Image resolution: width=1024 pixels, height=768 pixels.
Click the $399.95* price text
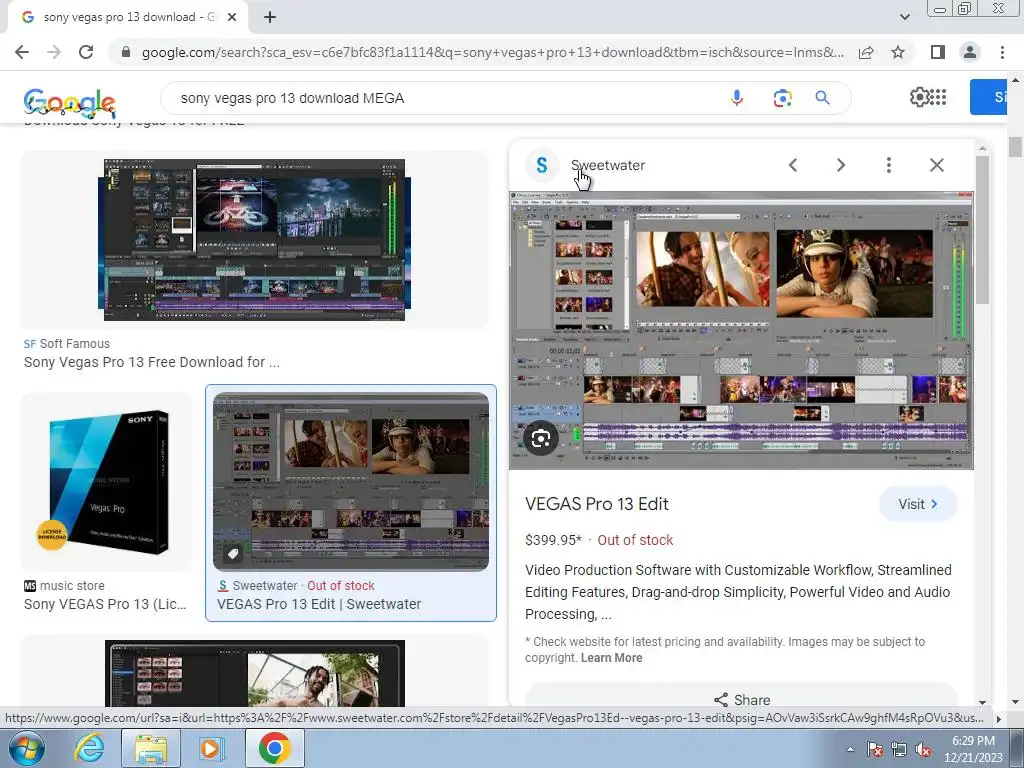(553, 540)
